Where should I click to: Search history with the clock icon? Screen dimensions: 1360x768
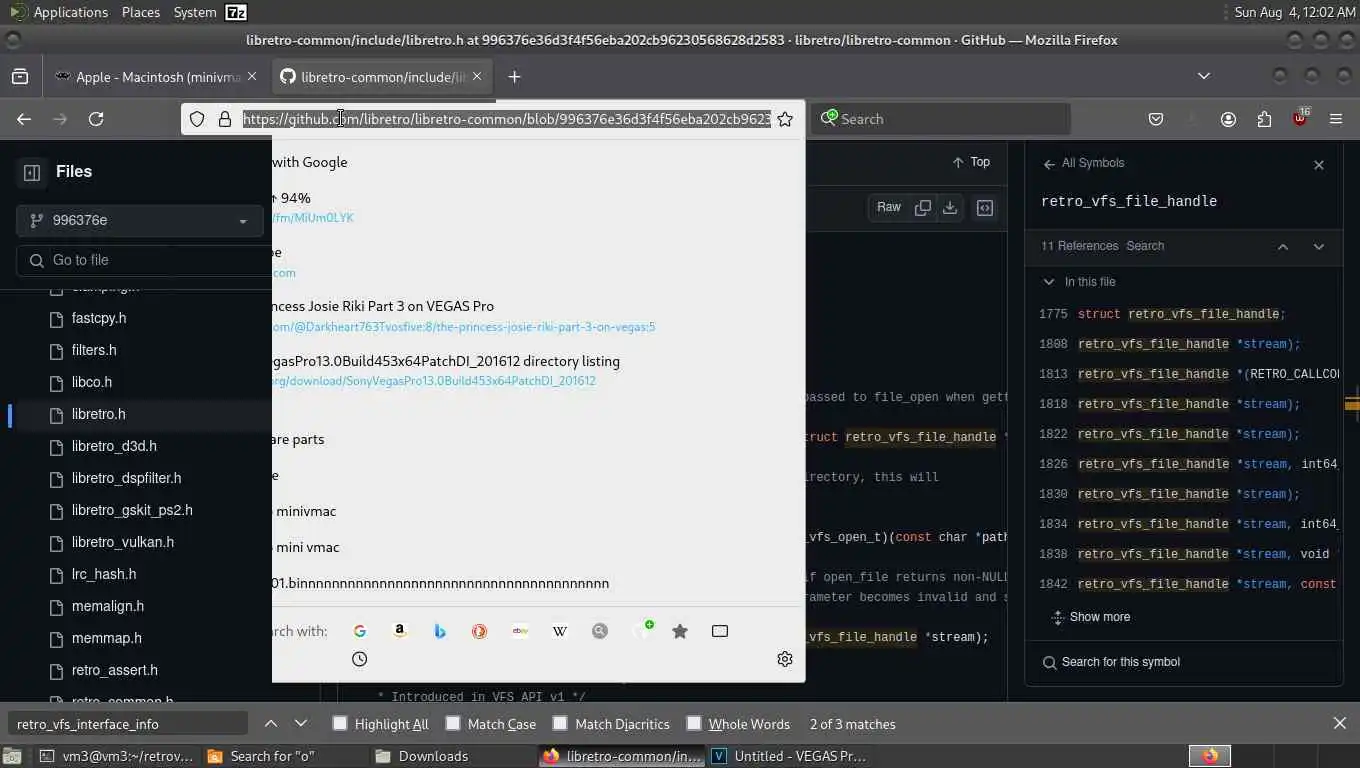360,659
